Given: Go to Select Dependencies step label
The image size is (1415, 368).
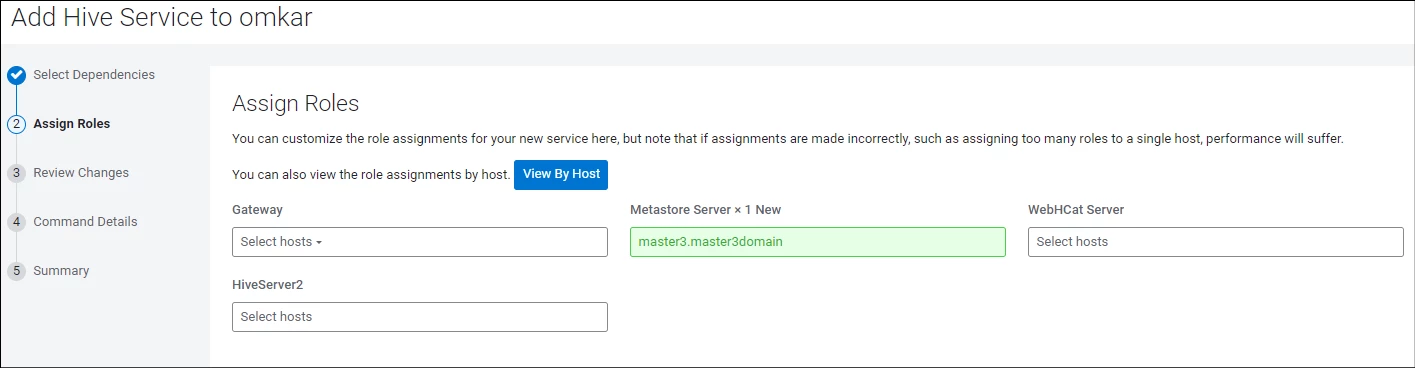Looking at the screenshot, I should 94,75.
